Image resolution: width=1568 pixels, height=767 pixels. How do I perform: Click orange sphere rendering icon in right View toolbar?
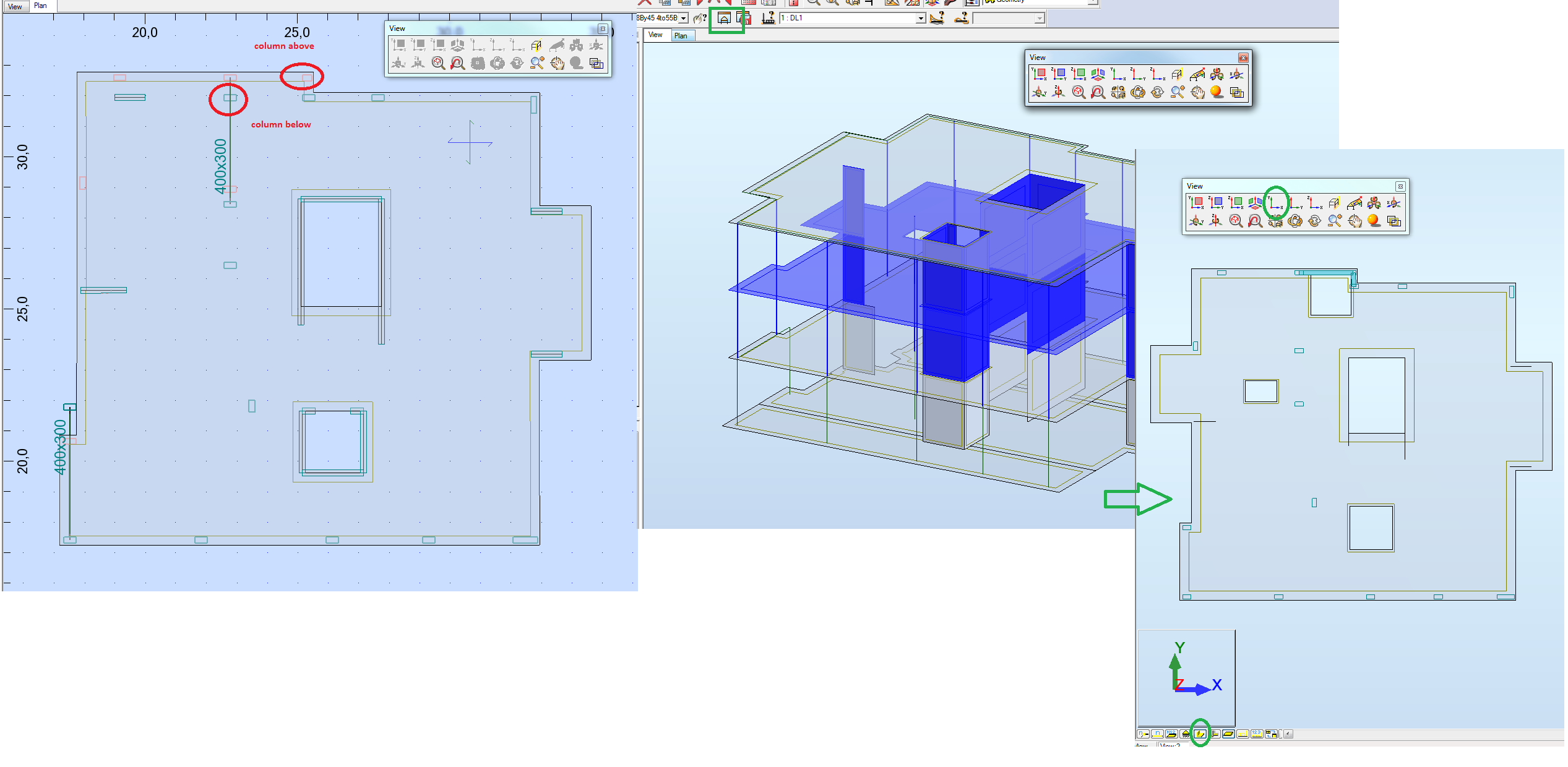click(x=1374, y=221)
